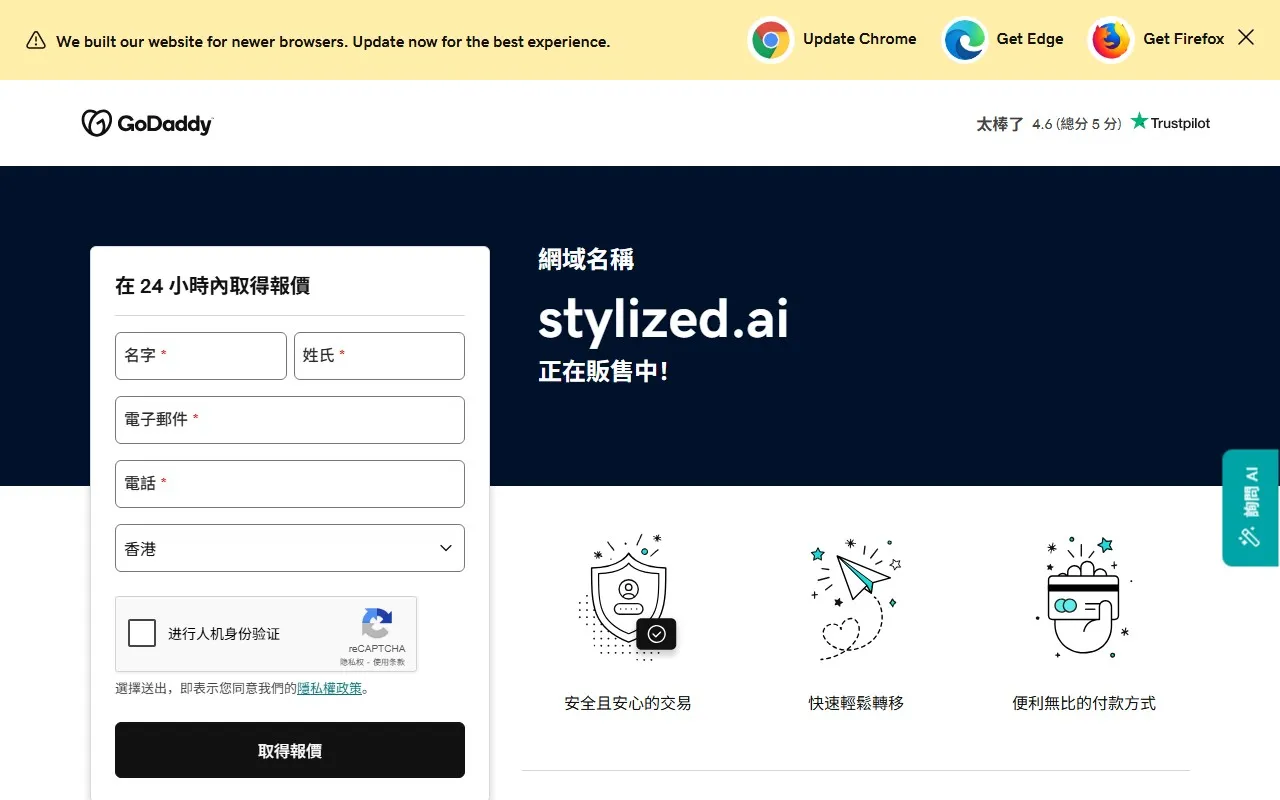The height and width of the screenshot is (800, 1280).
Task: Open the 詢問 AI side panel
Action: [x=1249, y=507]
